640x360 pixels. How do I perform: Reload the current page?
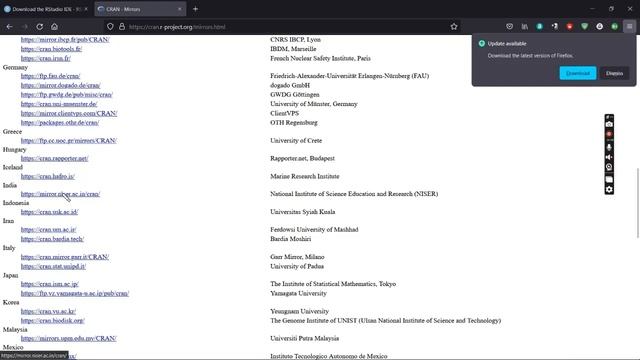point(40,27)
